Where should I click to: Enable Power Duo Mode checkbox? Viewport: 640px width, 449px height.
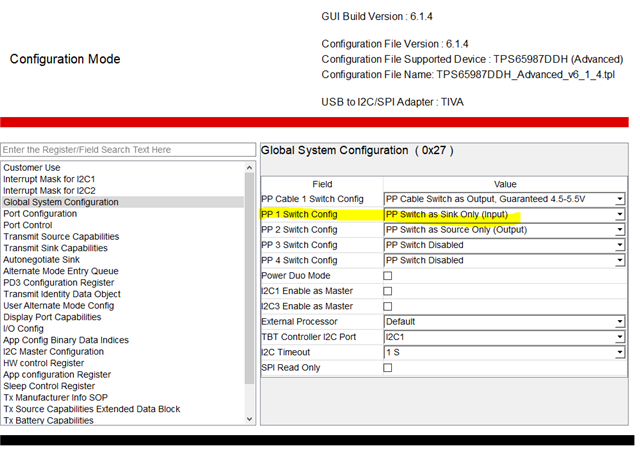point(388,276)
